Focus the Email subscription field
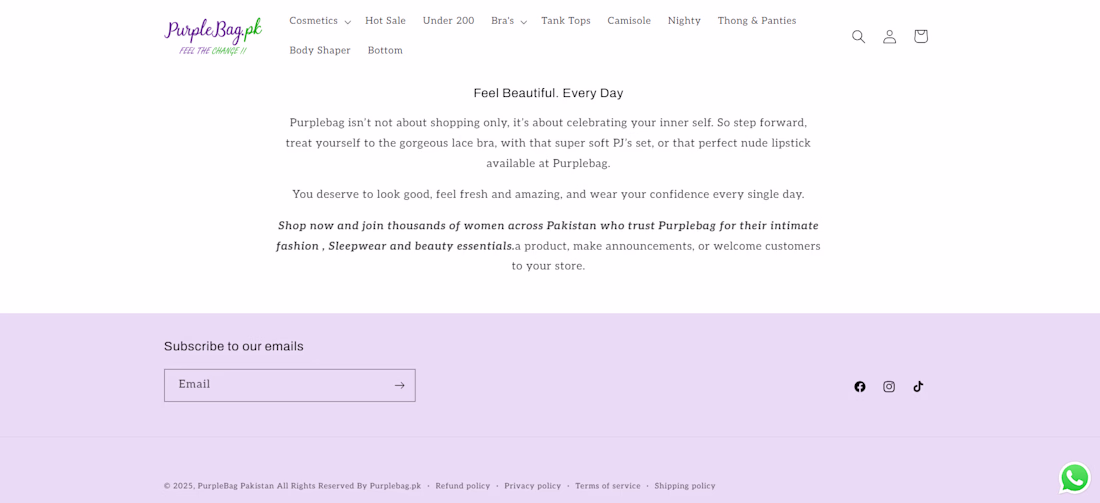1100x503 pixels. pyautogui.click(x=277, y=385)
